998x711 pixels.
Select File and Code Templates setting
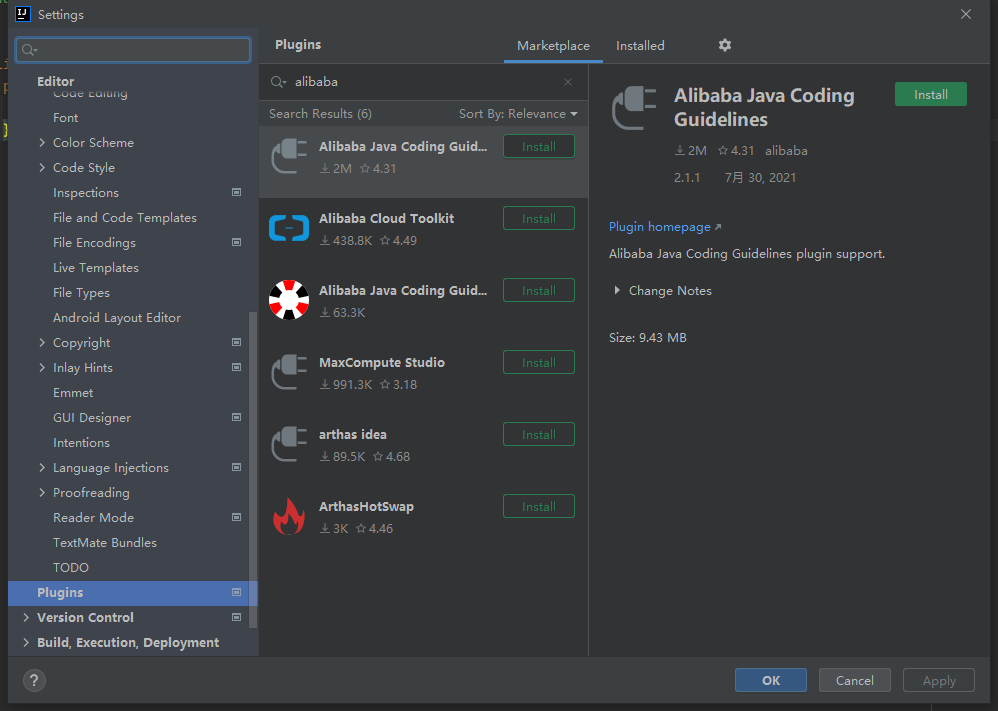click(x=125, y=218)
